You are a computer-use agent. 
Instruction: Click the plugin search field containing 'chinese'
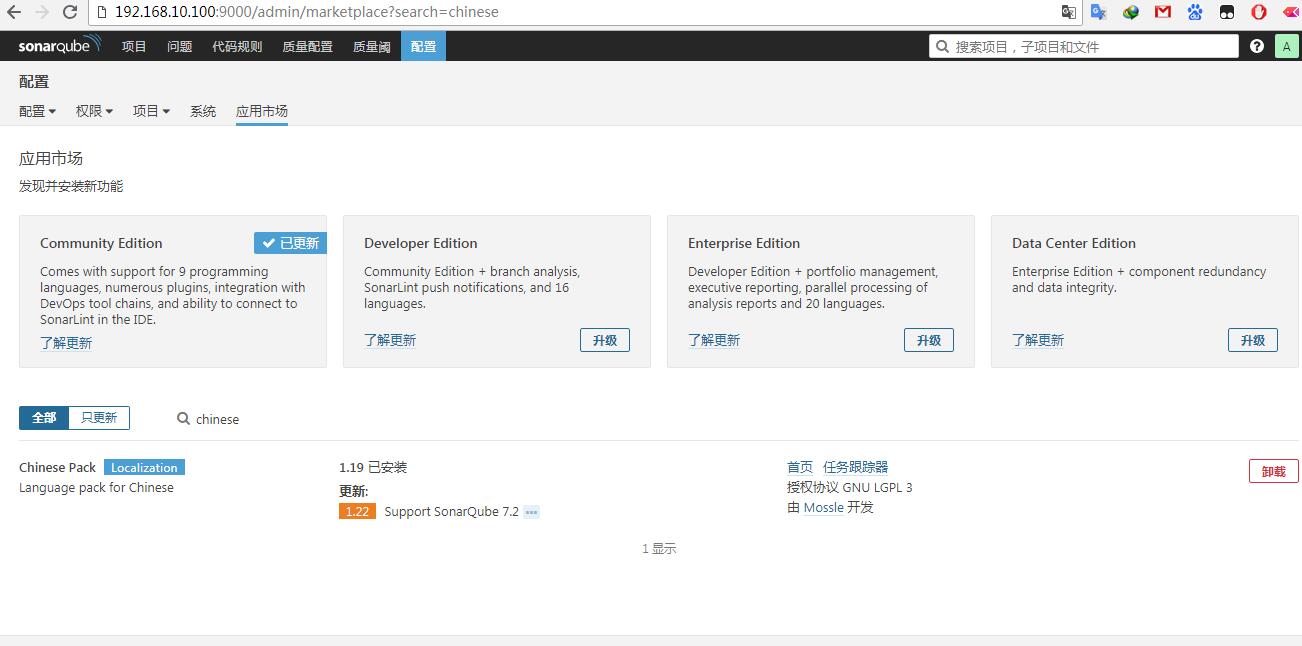260,419
